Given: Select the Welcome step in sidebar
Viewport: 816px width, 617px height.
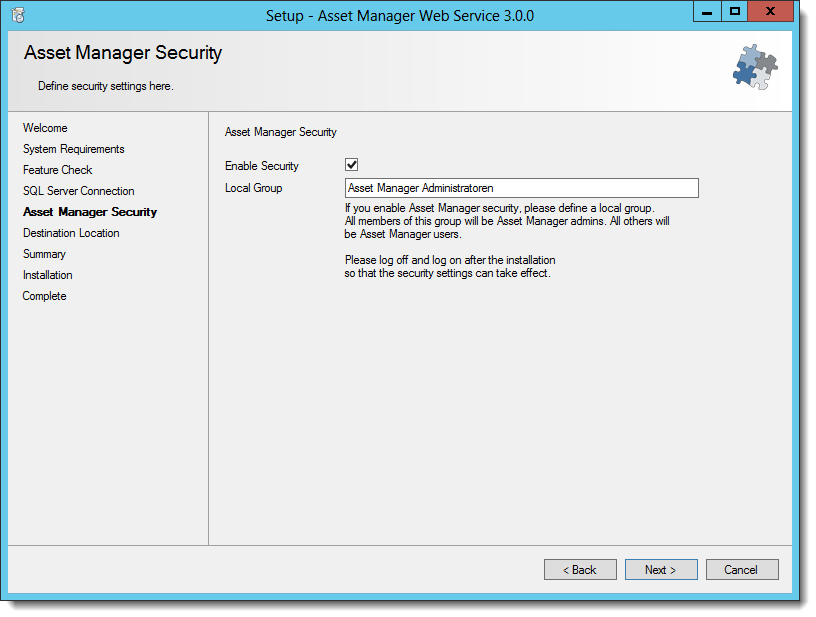Looking at the screenshot, I should pos(45,128).
